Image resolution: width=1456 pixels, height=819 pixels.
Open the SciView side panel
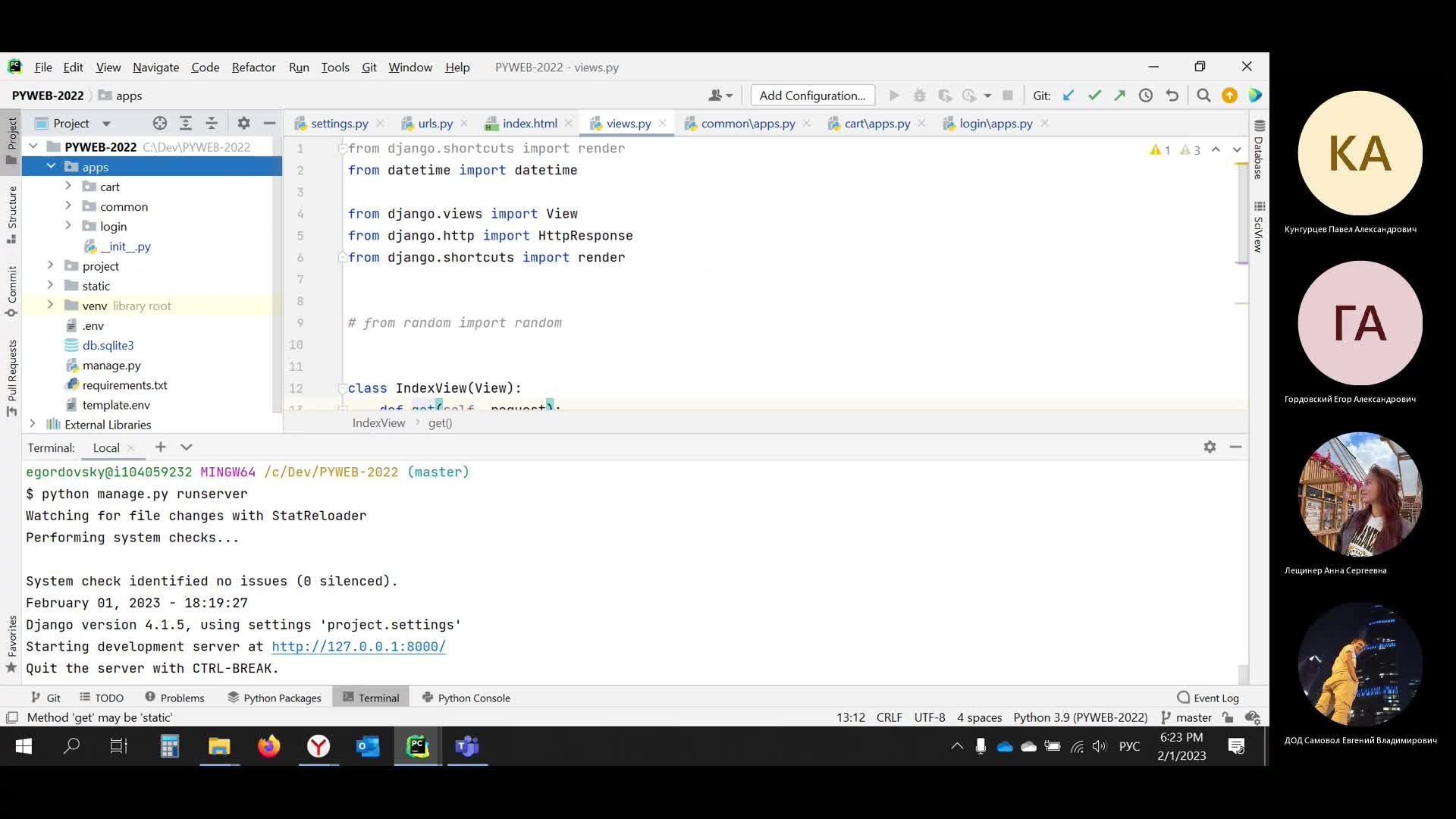click(1259, 227)
